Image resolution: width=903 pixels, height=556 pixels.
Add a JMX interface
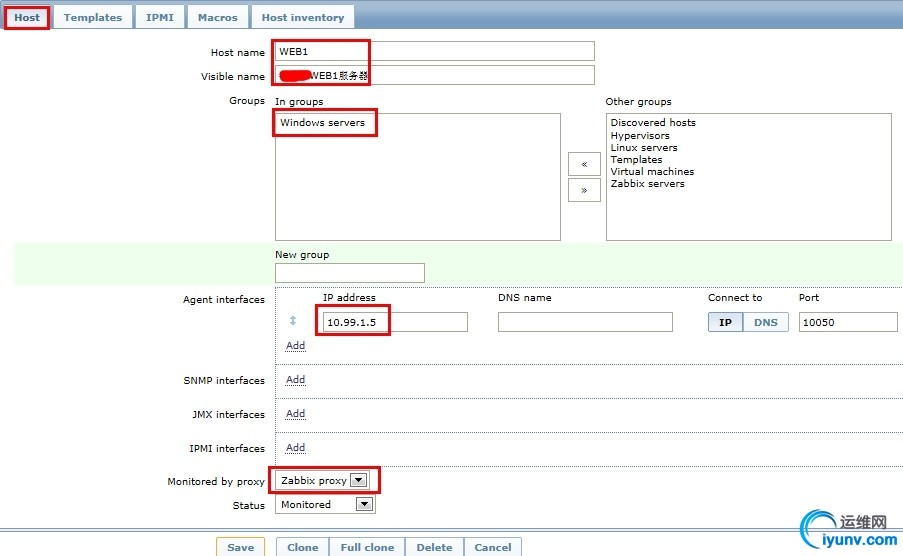295,414
